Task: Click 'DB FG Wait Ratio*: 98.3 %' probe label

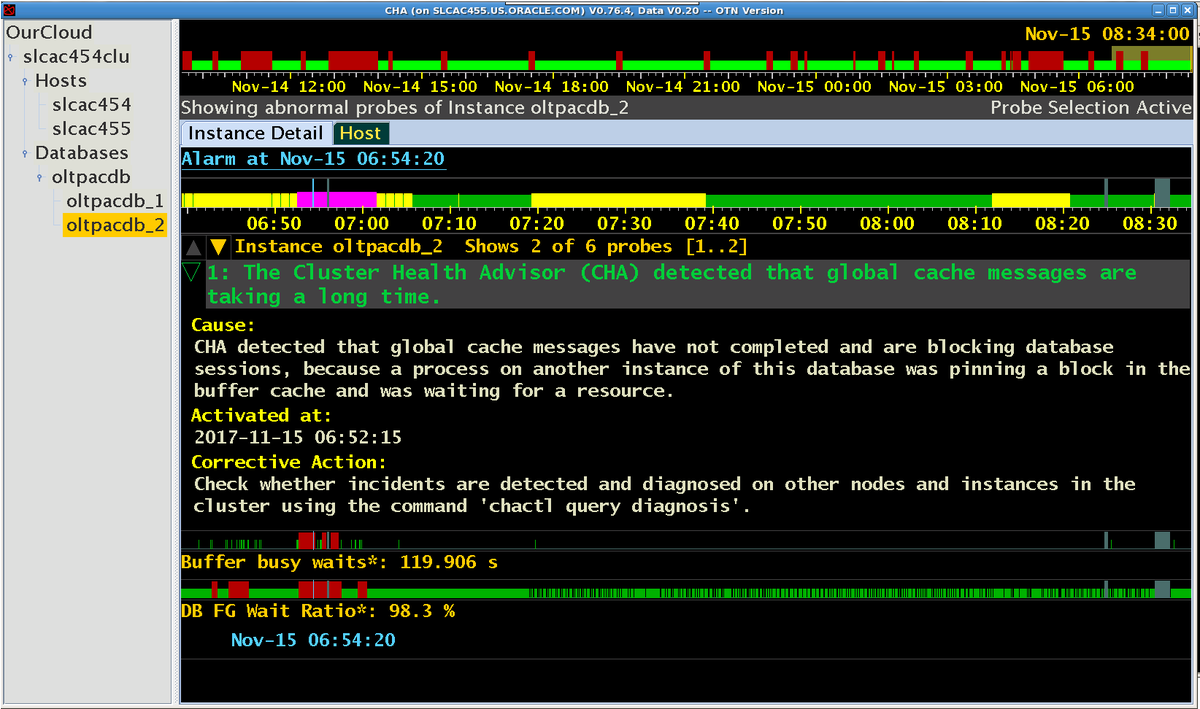Action: pyautogui.click(x=318, y=611)
